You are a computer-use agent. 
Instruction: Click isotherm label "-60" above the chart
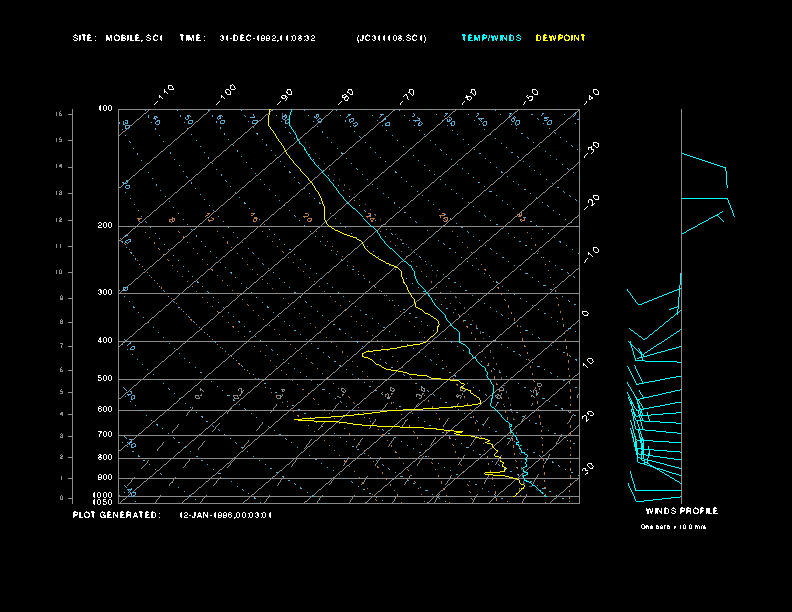[469, 96]
